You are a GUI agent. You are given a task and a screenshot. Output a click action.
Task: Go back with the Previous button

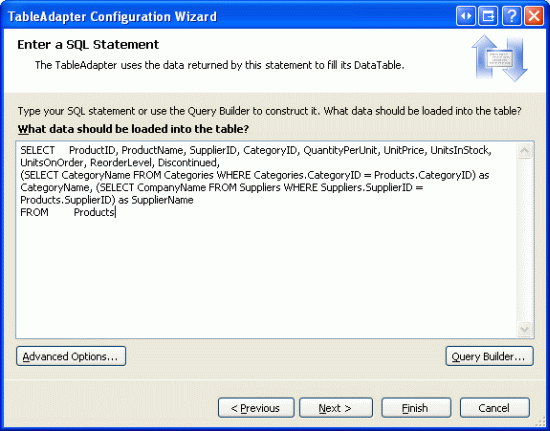click(x=256, y=408)
